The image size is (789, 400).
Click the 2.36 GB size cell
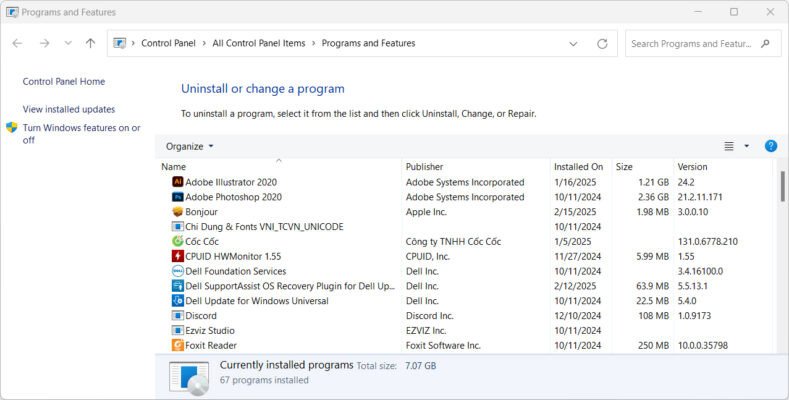[653, 197]
